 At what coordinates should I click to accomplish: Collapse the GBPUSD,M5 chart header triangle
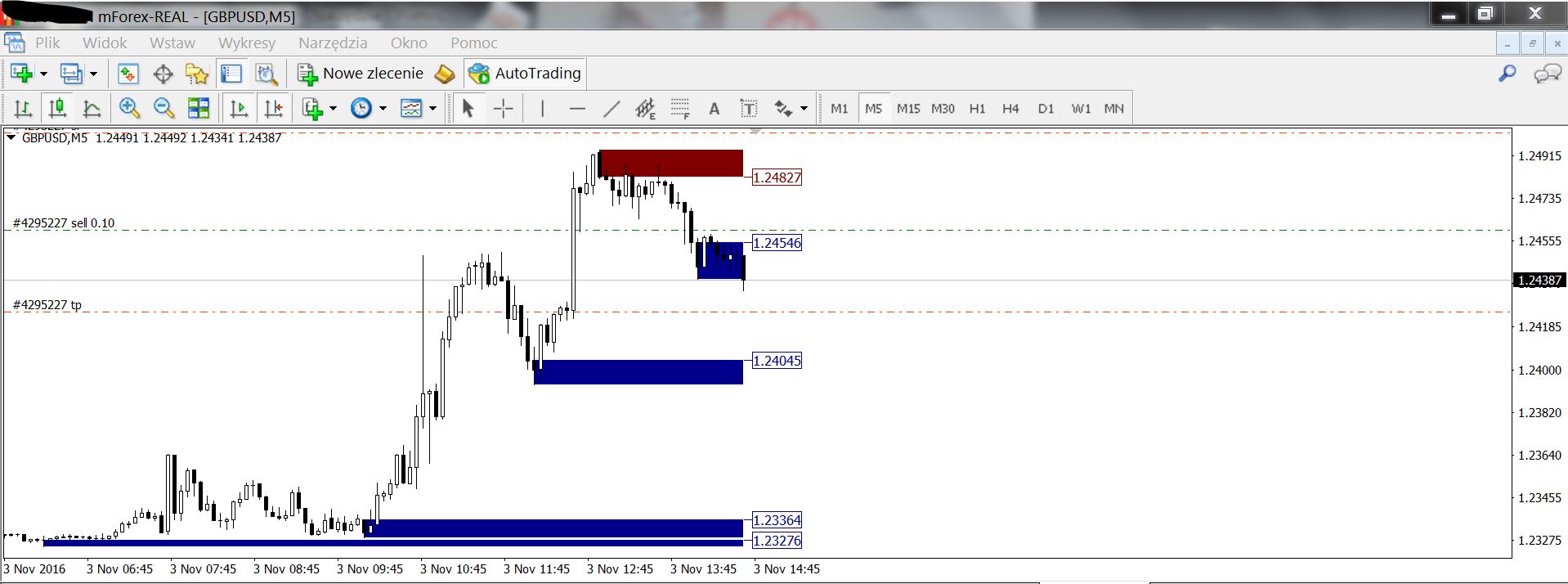tap(11, 138)
